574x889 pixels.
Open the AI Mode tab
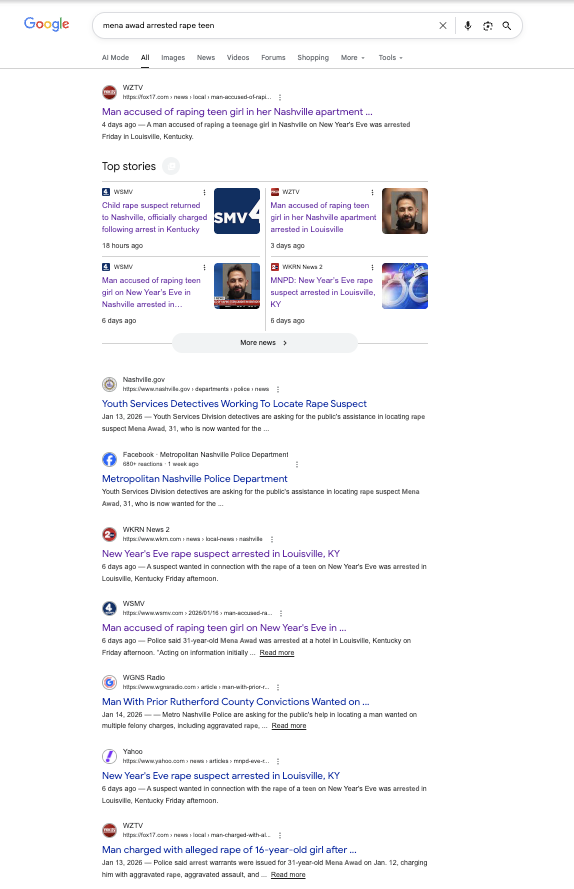(115, 58)
